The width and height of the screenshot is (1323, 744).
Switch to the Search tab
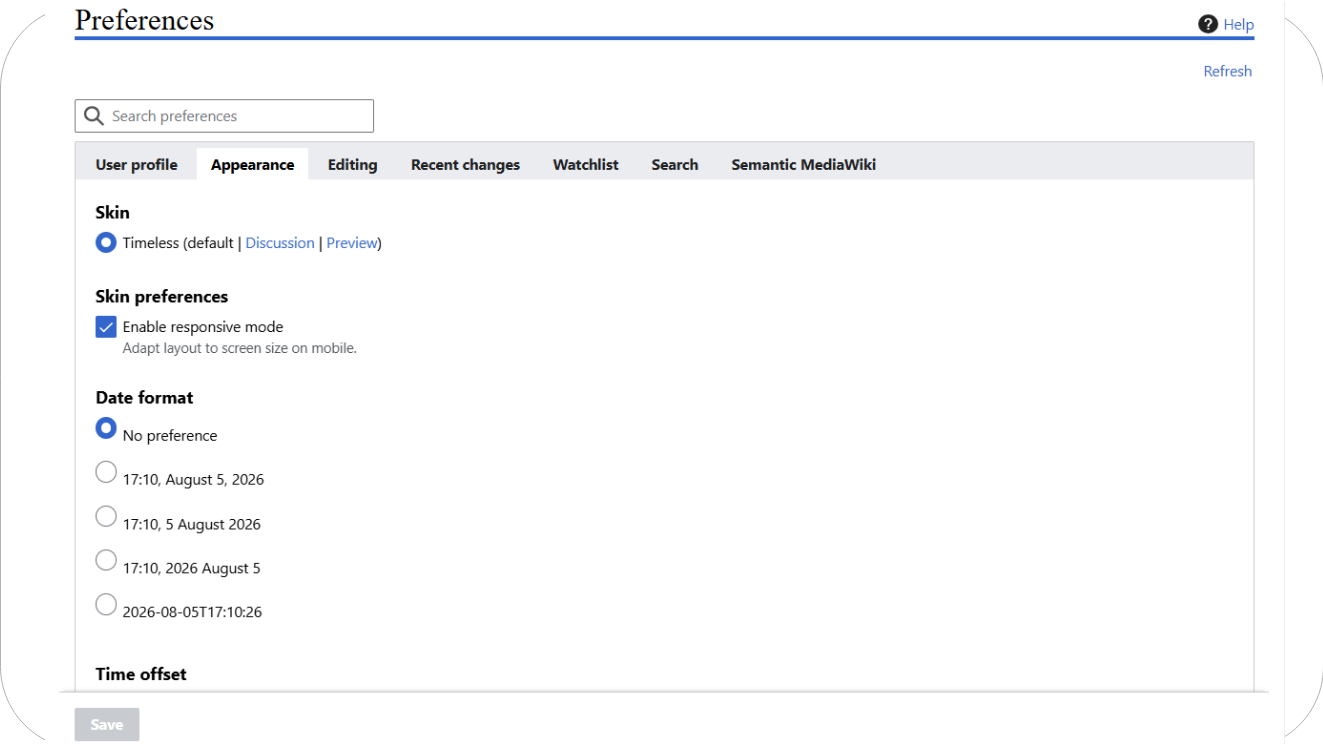[x=675, y=165]
